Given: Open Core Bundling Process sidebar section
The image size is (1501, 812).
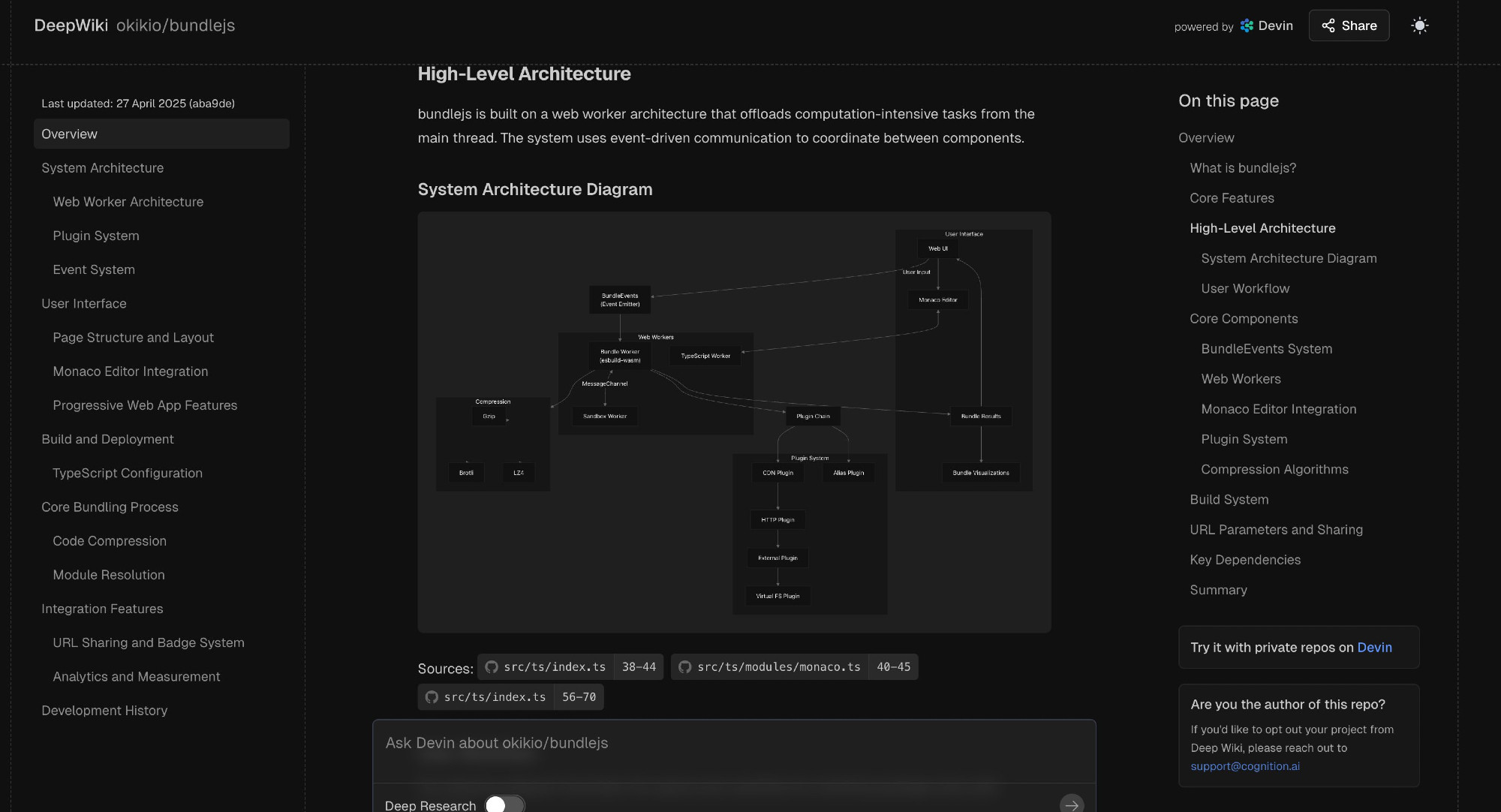Looking at the screenshot, I should pyautogui.click(x=110, y=507).
